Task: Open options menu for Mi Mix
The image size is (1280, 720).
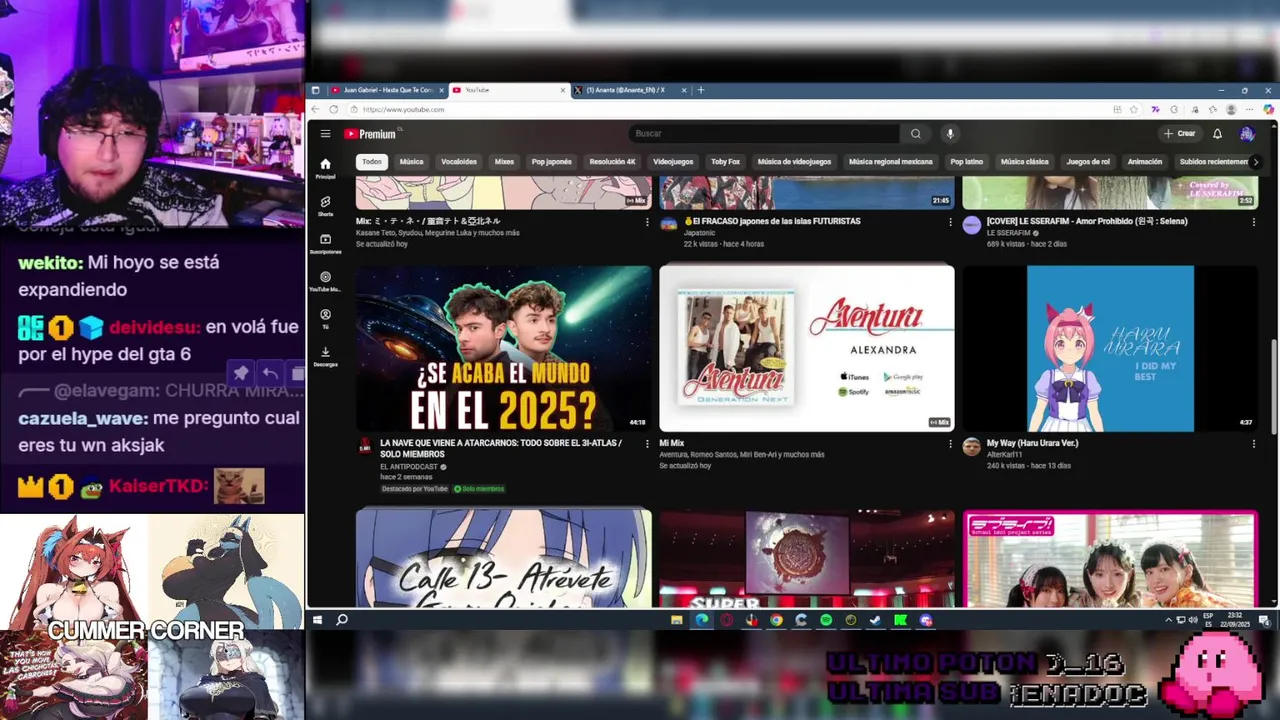Action: point(950,443)
